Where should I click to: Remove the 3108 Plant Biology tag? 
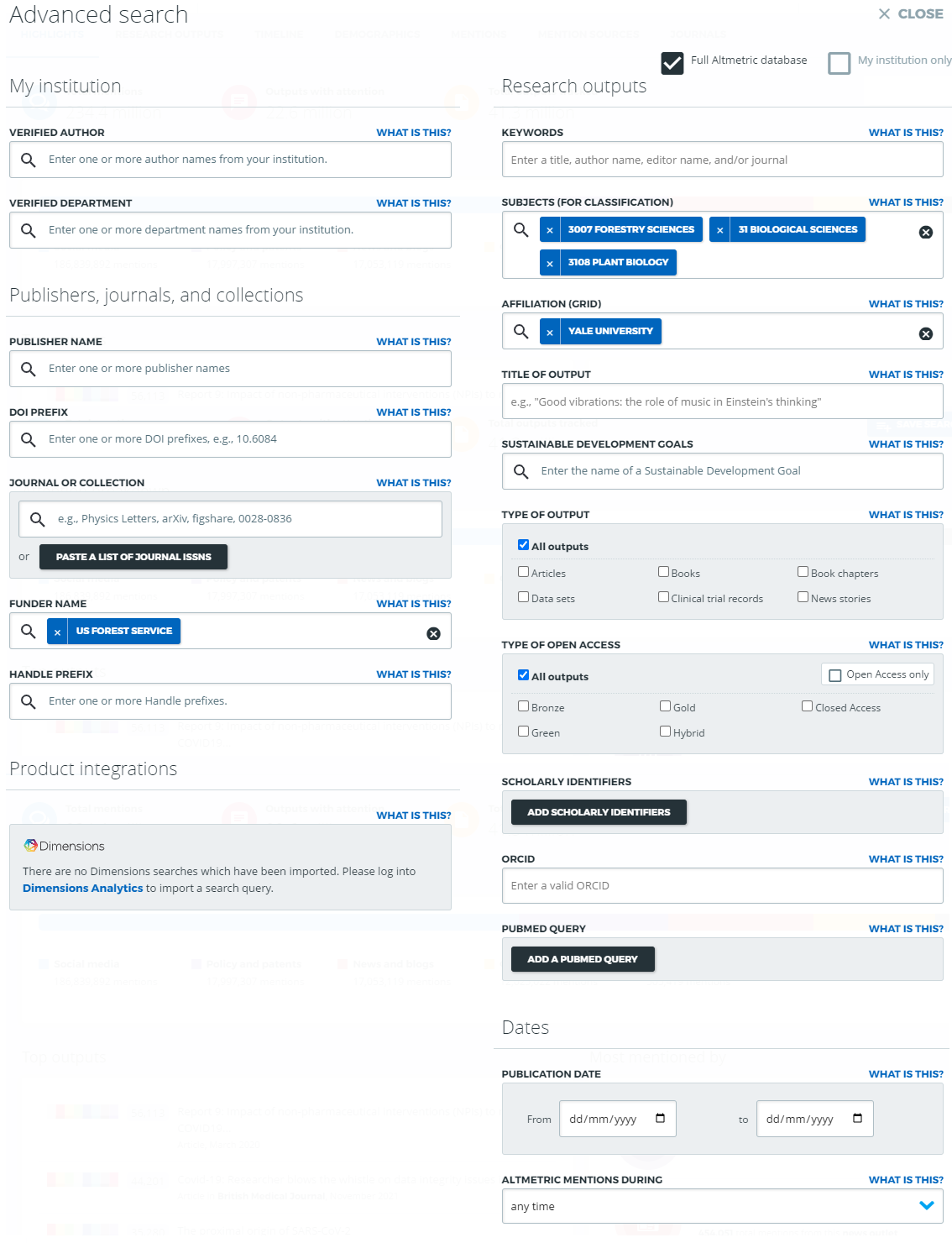[550, 263]
